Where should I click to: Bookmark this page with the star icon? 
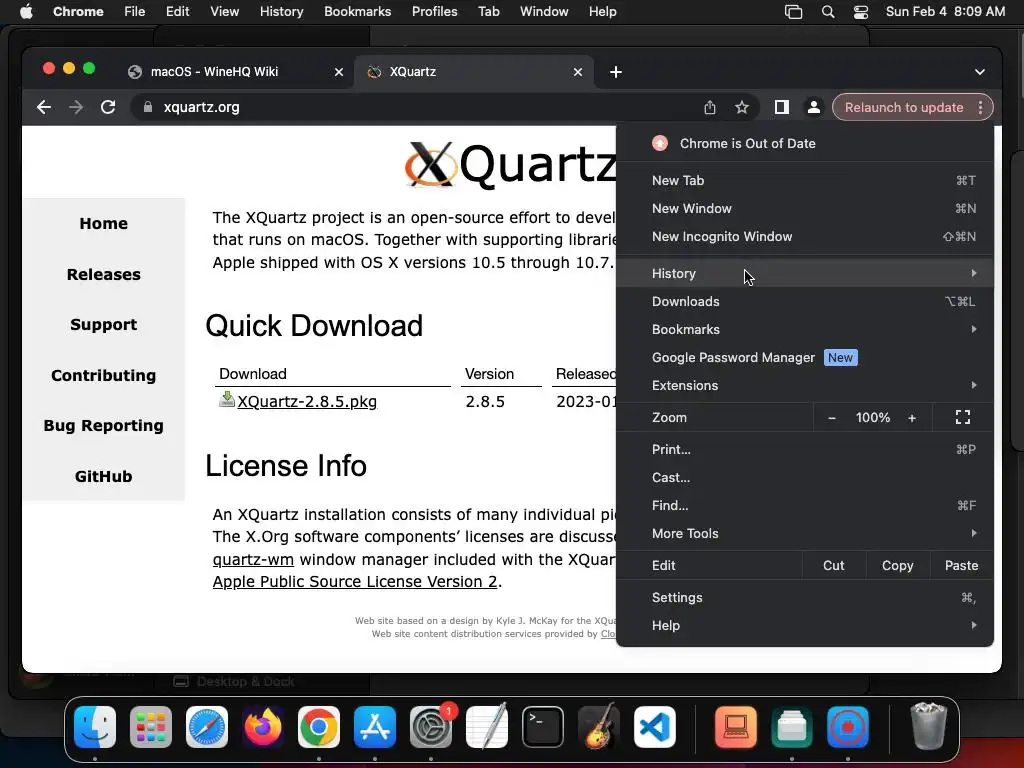click(x=741, y=107)
